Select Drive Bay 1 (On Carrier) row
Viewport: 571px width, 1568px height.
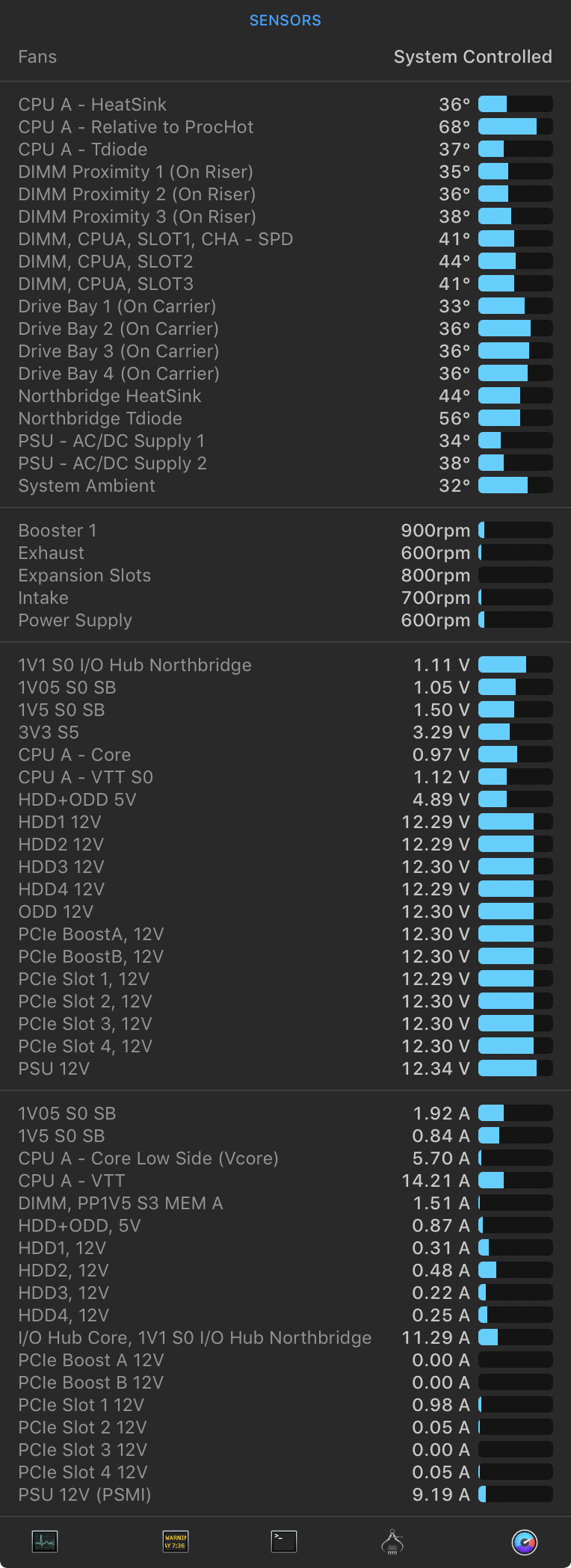[117, 306]
